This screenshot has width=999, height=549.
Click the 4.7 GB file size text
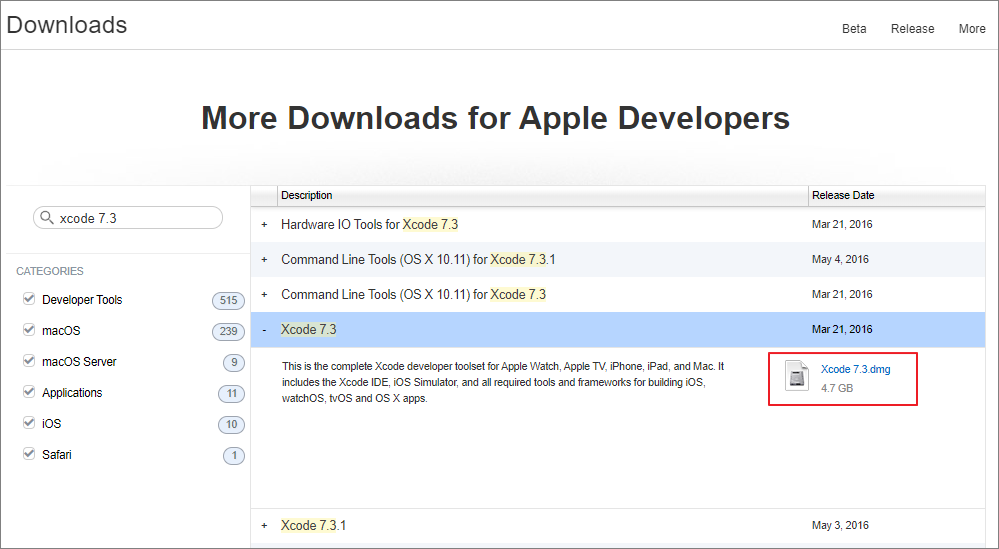tap(837, 388)
